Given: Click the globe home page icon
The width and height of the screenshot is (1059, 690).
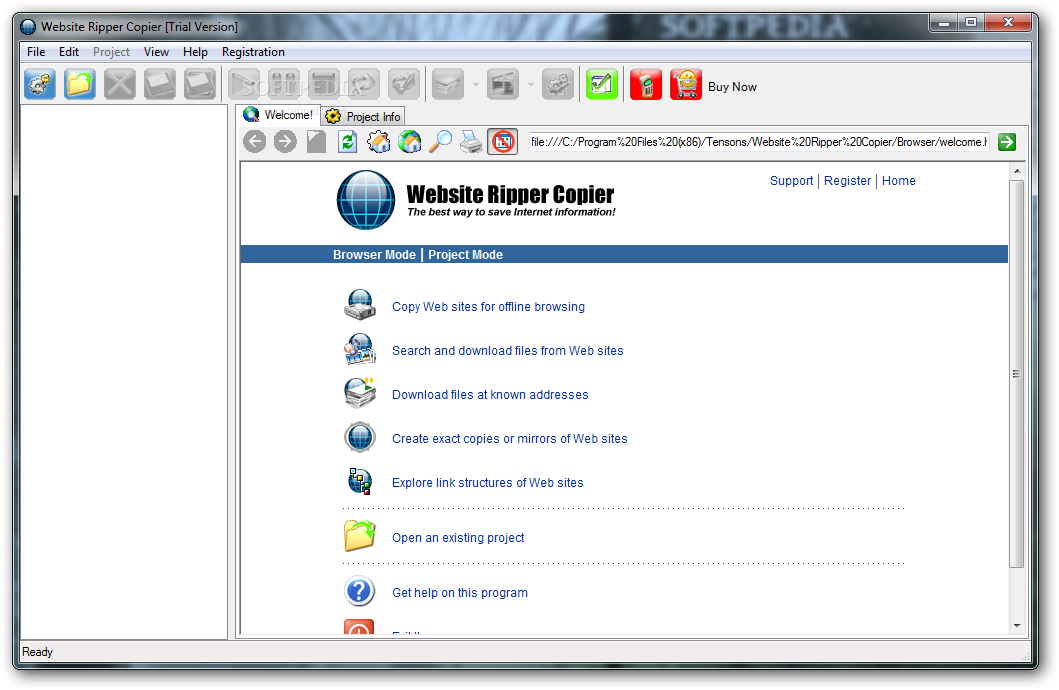Looking at the screenshot, I should point(409,142).
